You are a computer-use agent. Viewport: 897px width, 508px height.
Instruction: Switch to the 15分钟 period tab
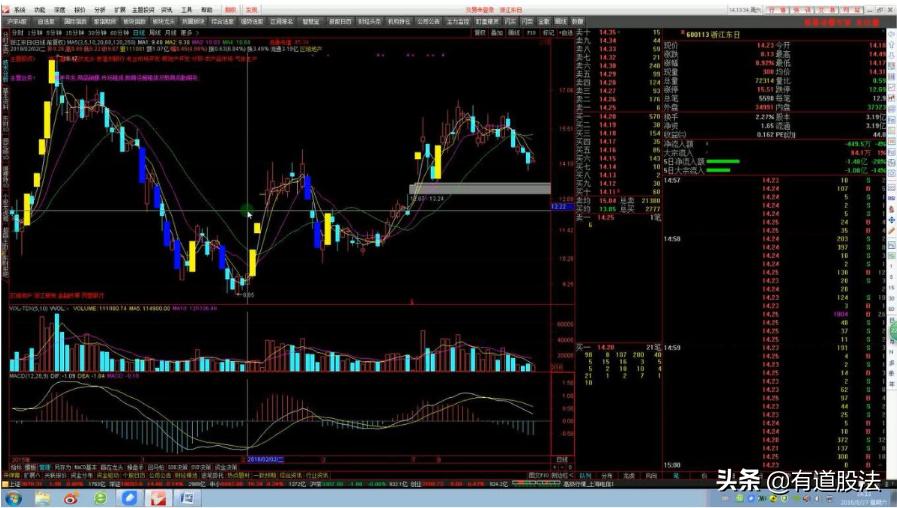75,33
